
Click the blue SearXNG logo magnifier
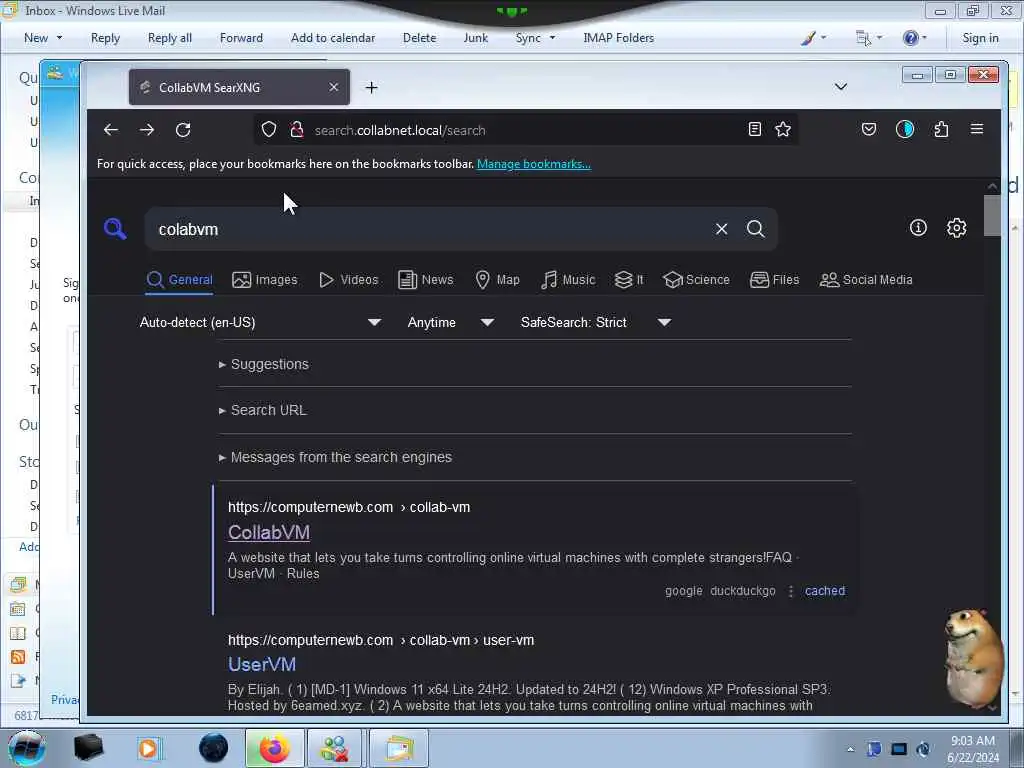tap(115, 229)
